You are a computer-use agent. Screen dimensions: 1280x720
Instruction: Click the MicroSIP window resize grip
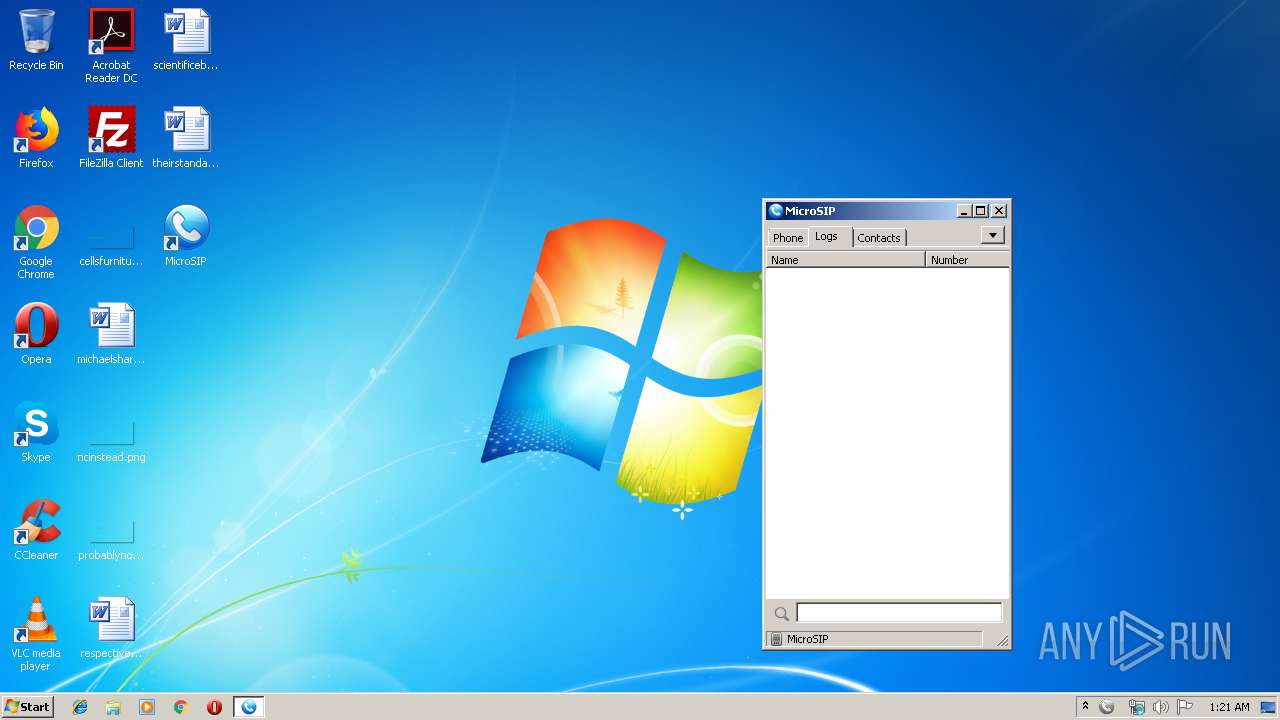click(1002, 640)
